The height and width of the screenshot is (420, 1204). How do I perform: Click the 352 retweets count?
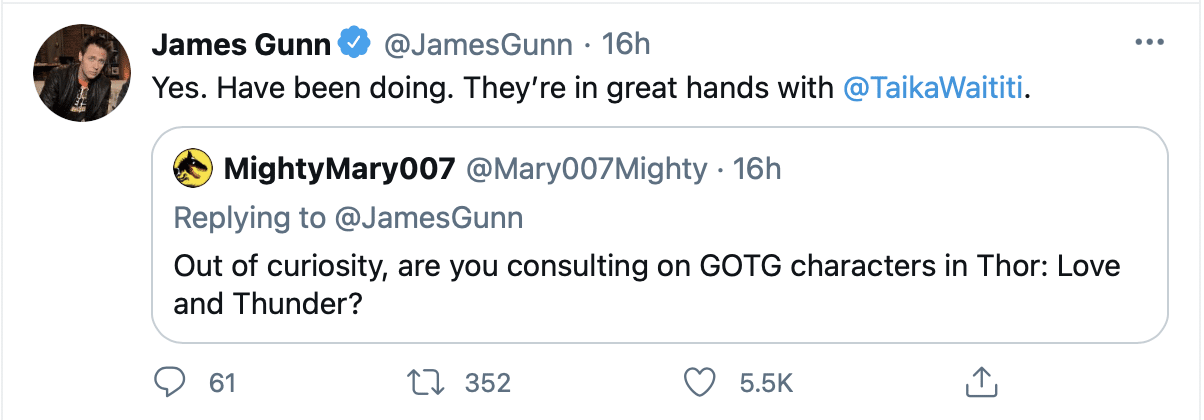point(488,382)
